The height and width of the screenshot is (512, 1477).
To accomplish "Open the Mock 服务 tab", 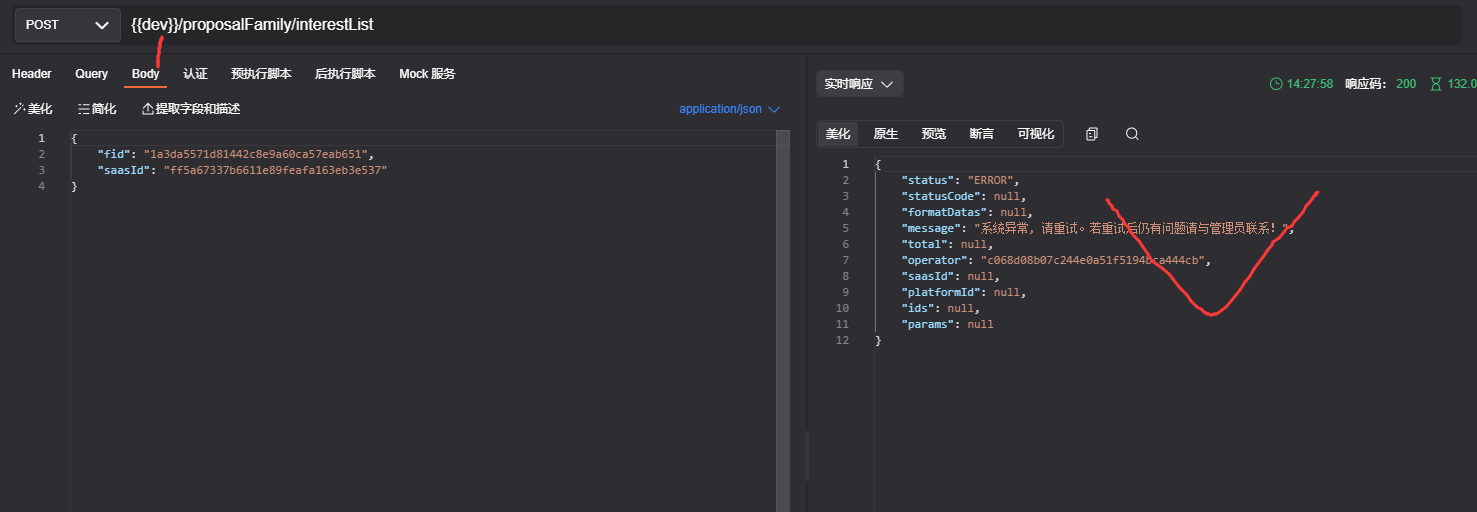I will (427, 74).
